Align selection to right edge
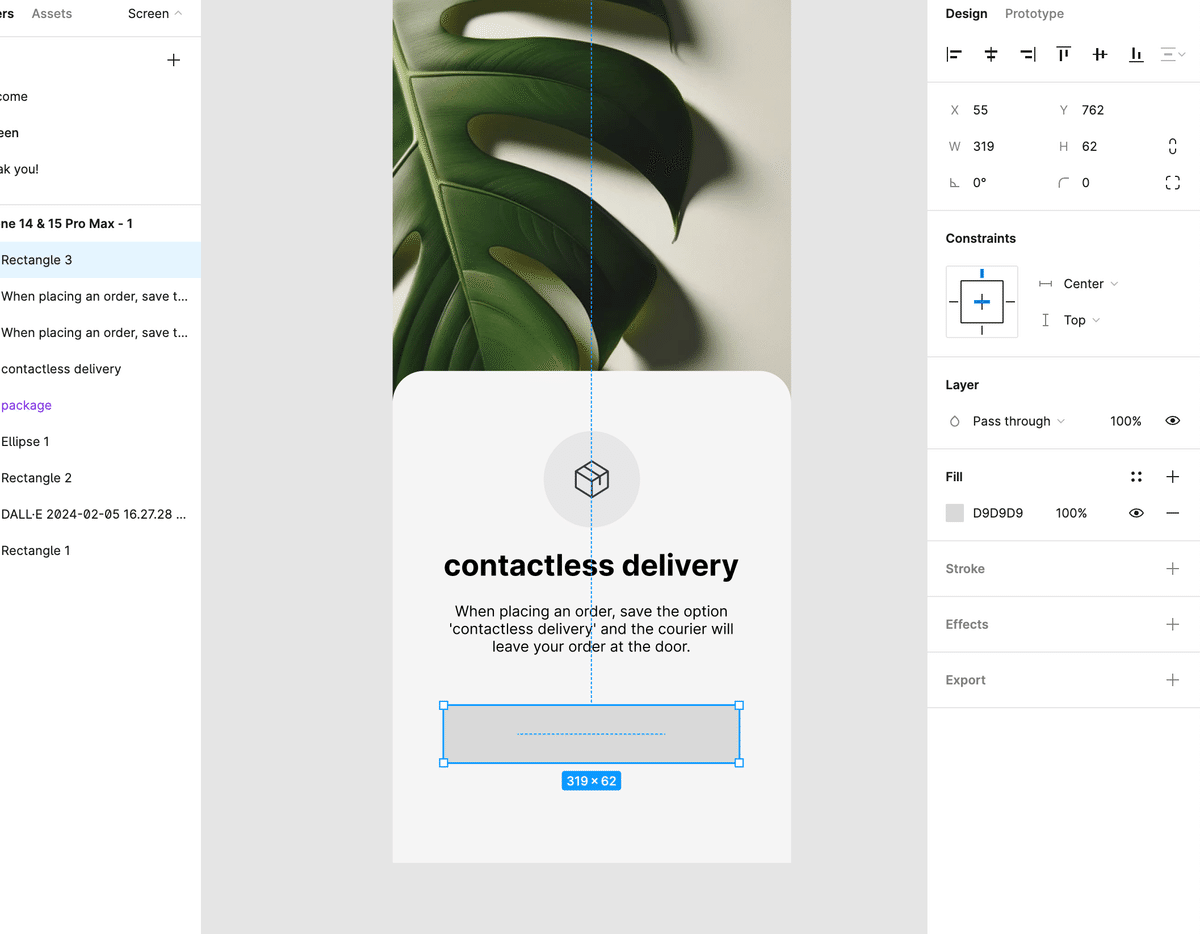The image size is (1200, 934). coord(1027,55)
